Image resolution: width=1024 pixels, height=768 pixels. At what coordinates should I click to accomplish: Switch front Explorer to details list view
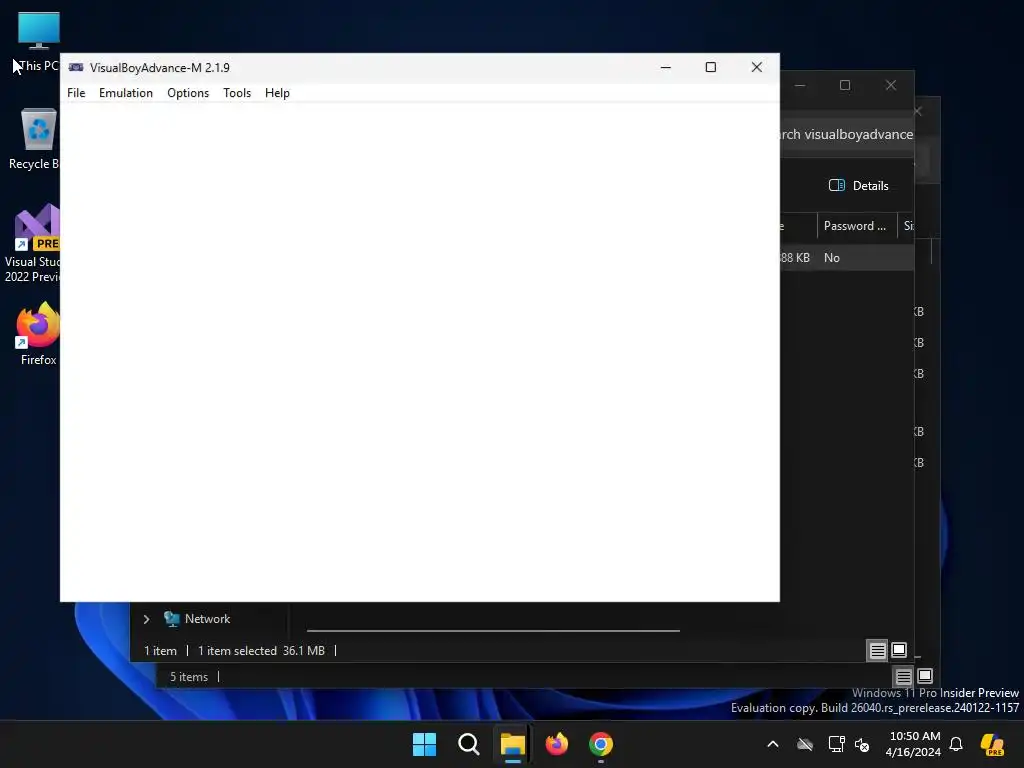877,650
